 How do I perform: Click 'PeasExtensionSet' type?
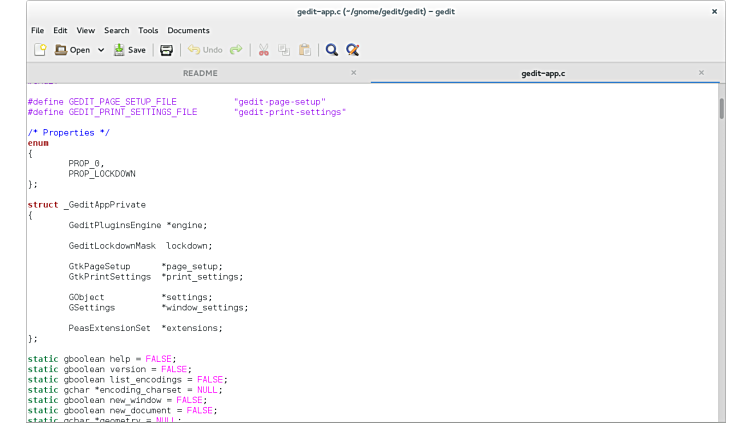click(109, 328)
